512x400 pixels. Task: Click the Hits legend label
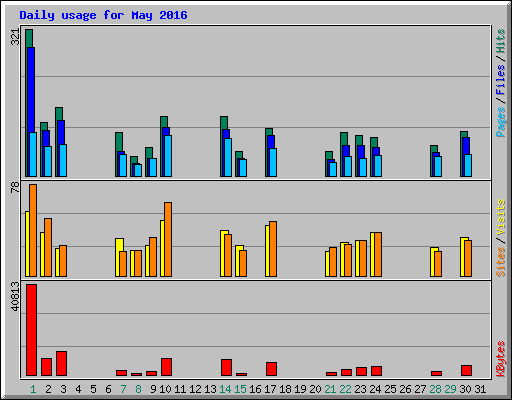[501, 41]
